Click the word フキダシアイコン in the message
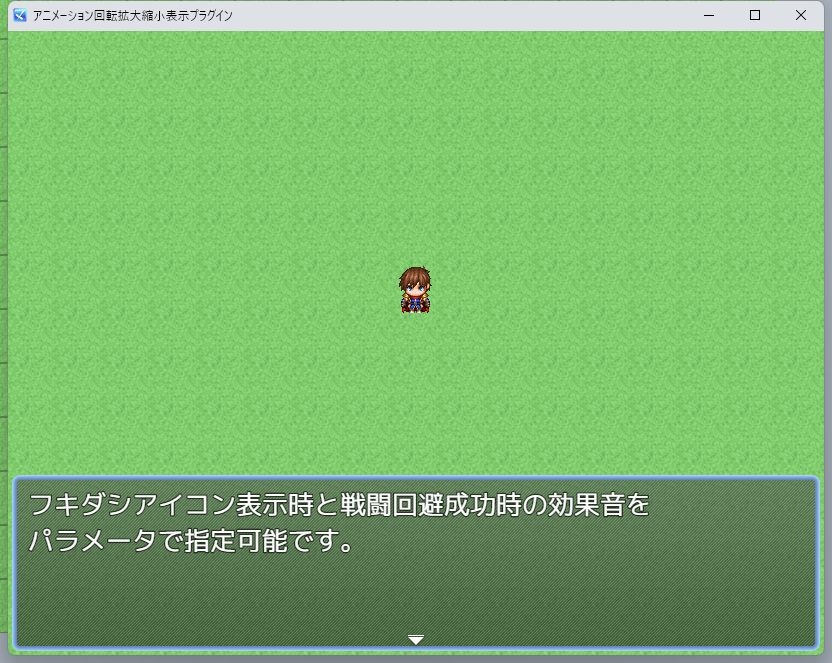This screenshot has width=832, height=663. click(122, 504)
